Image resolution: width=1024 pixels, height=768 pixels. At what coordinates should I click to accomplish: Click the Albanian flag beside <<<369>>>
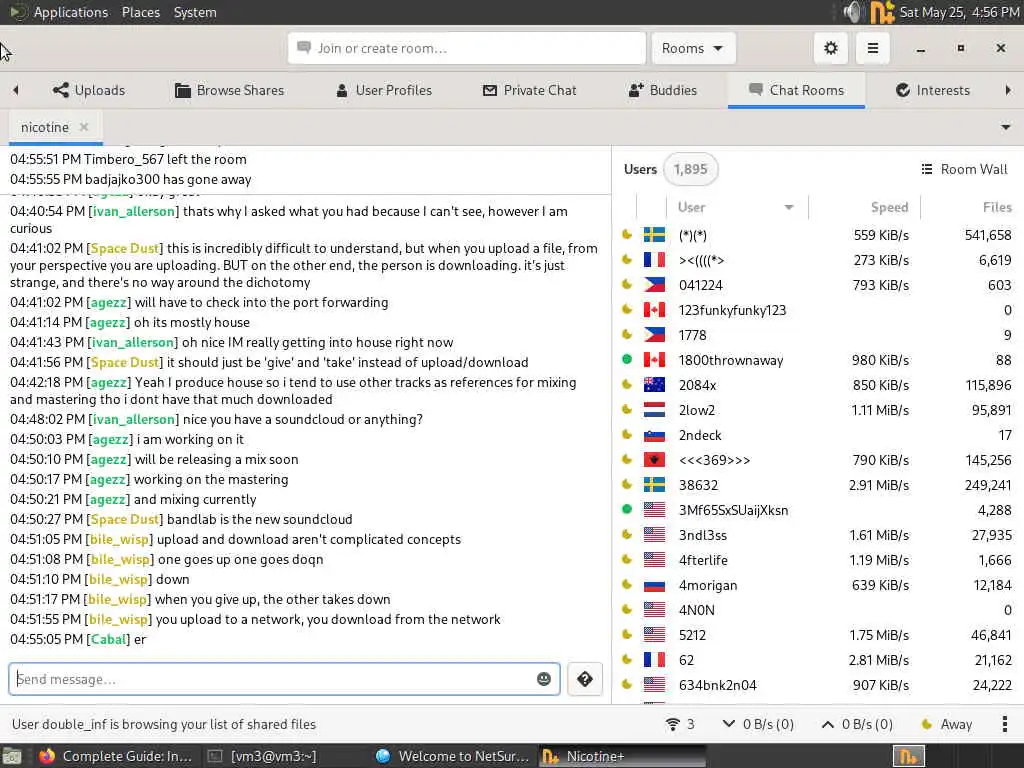654,460
